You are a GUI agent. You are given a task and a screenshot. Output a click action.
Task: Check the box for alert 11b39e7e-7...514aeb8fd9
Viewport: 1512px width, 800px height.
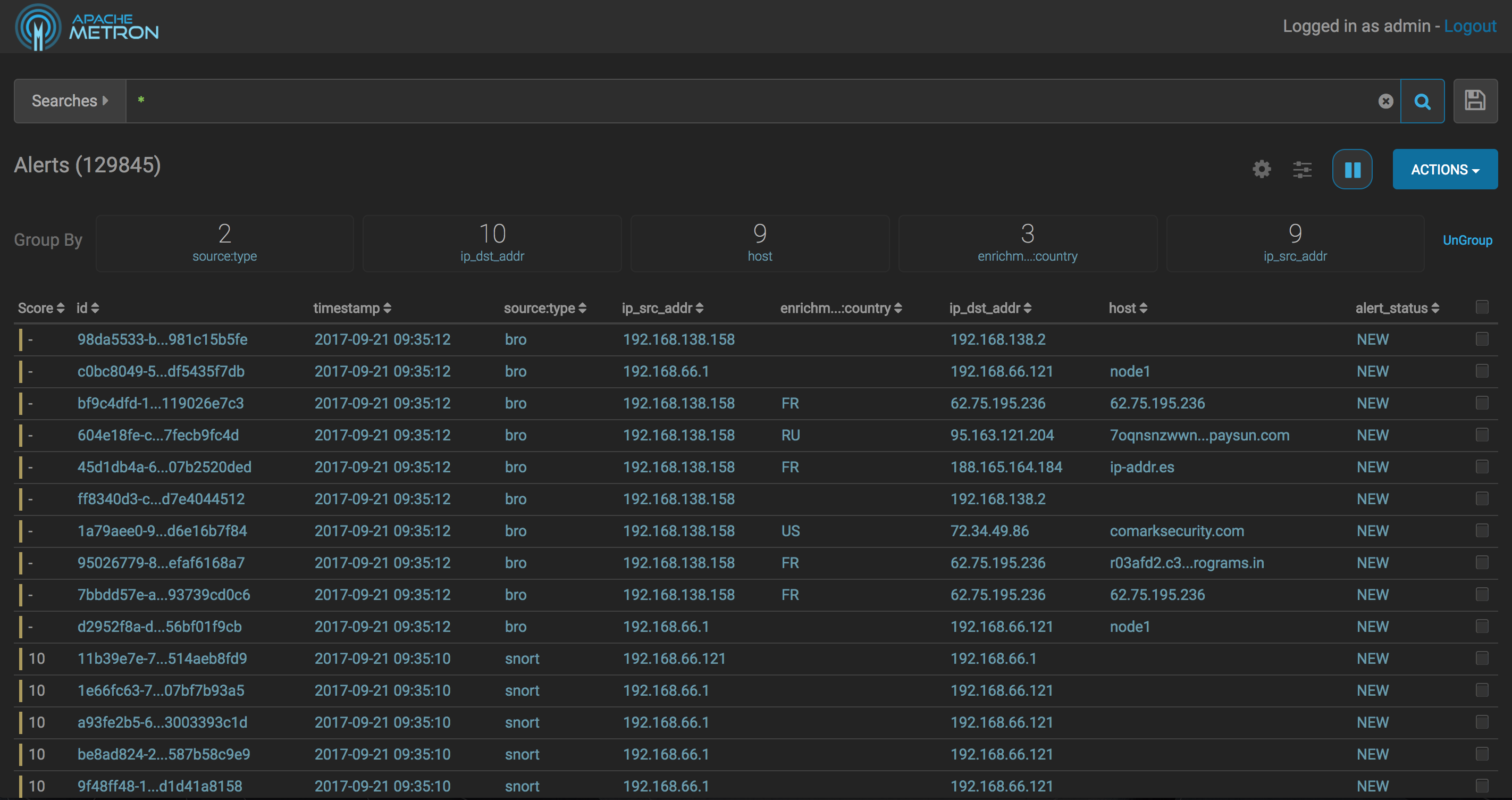tap(1482, 658)
